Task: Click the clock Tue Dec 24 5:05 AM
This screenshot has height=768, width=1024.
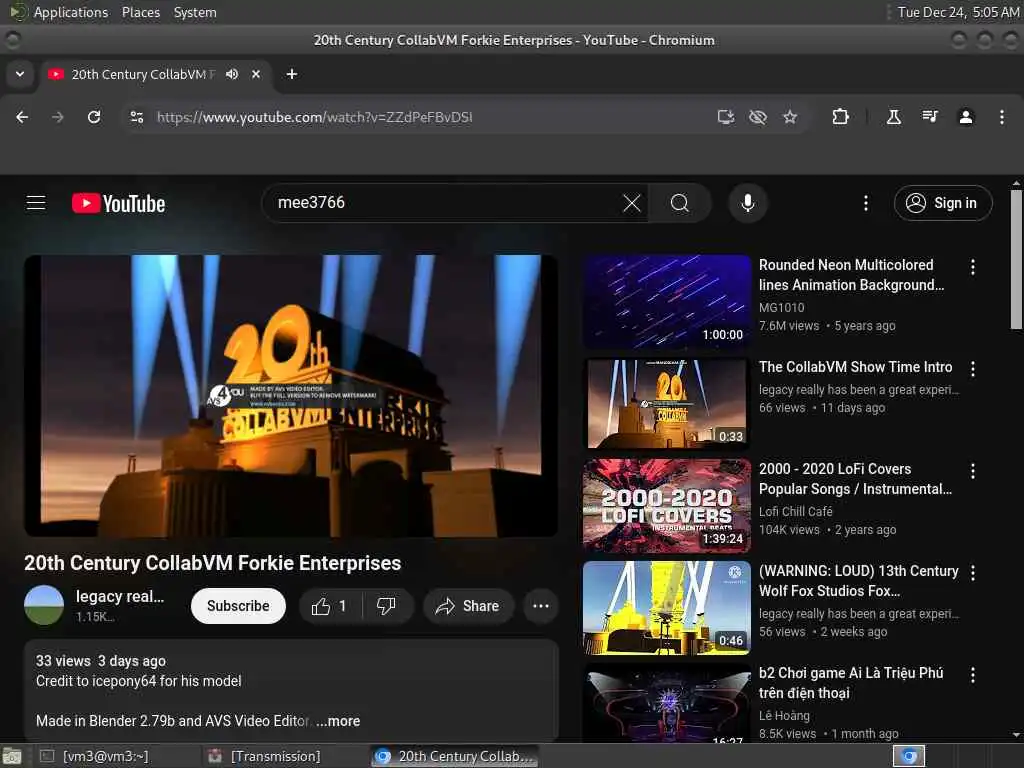Action: [958, 12]
